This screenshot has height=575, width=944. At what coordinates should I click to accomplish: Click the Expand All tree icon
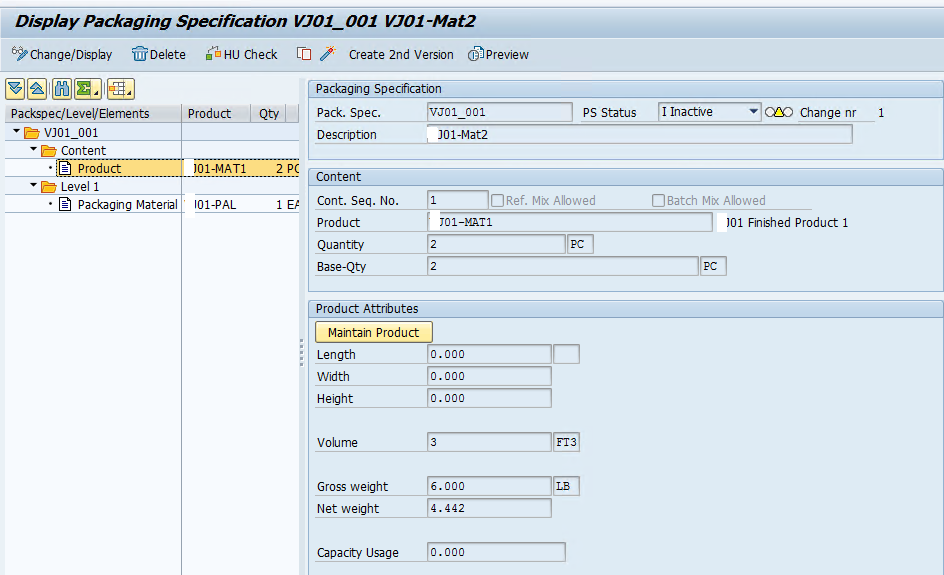coord(15,89)
